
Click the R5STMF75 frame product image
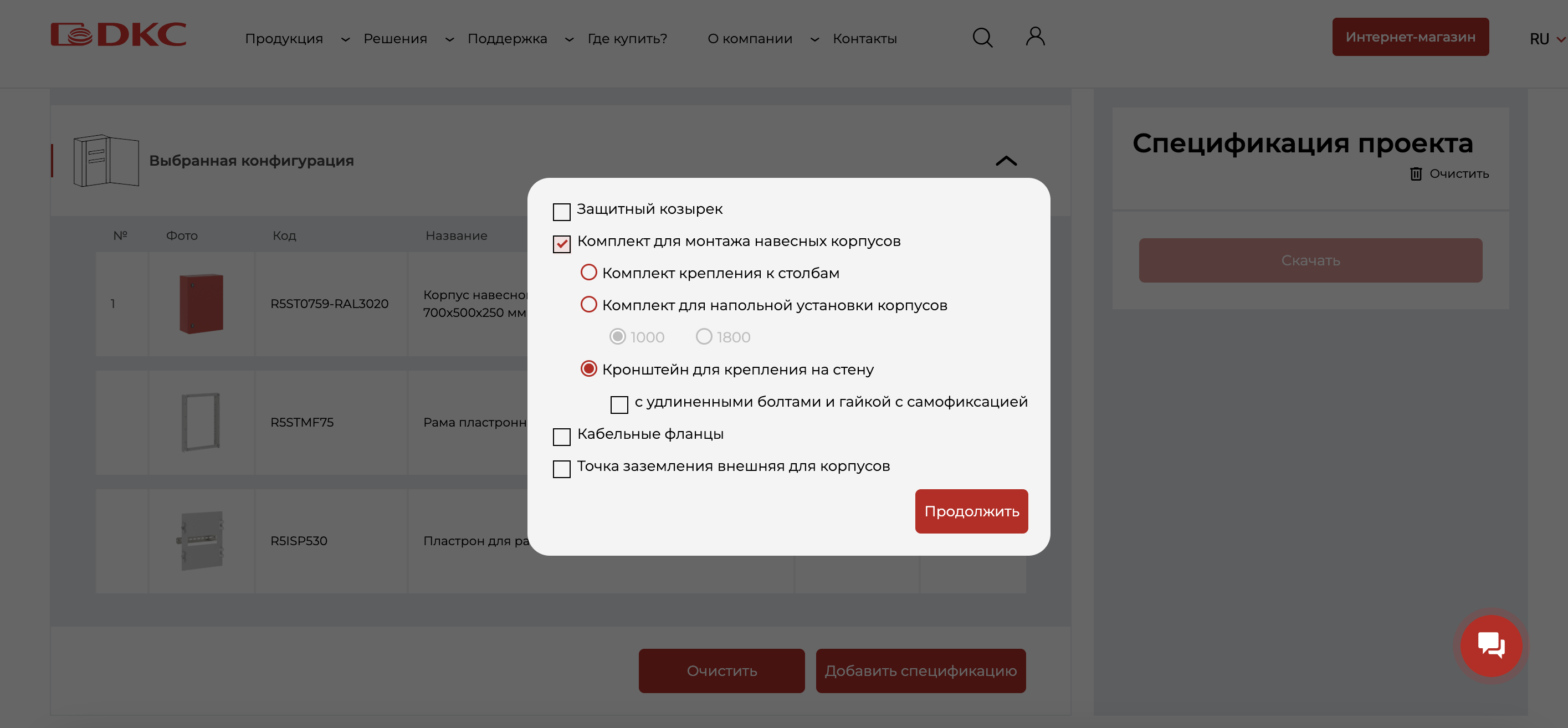point(201,422)
